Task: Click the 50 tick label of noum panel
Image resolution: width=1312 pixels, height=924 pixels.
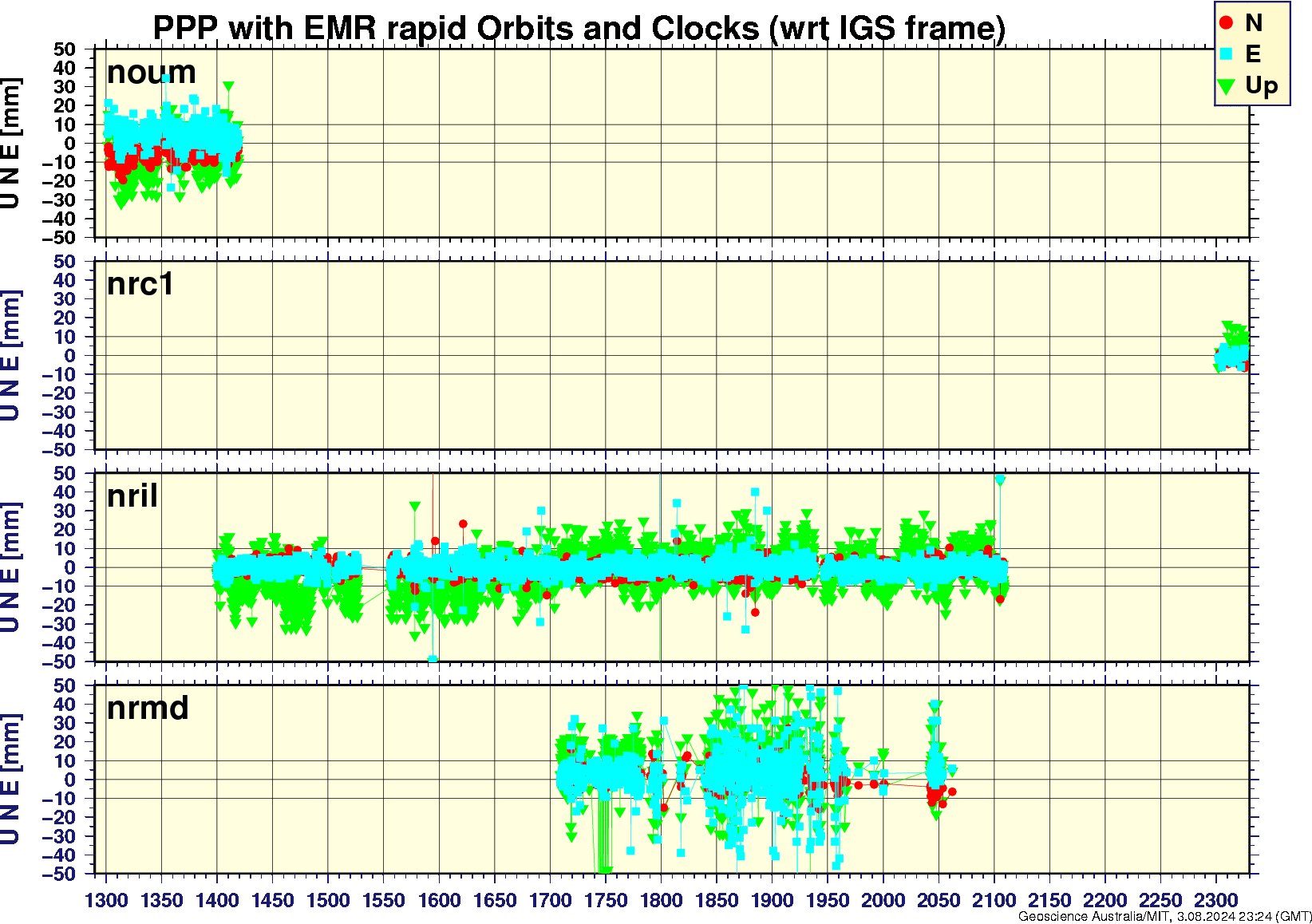Action: (65, 49)
